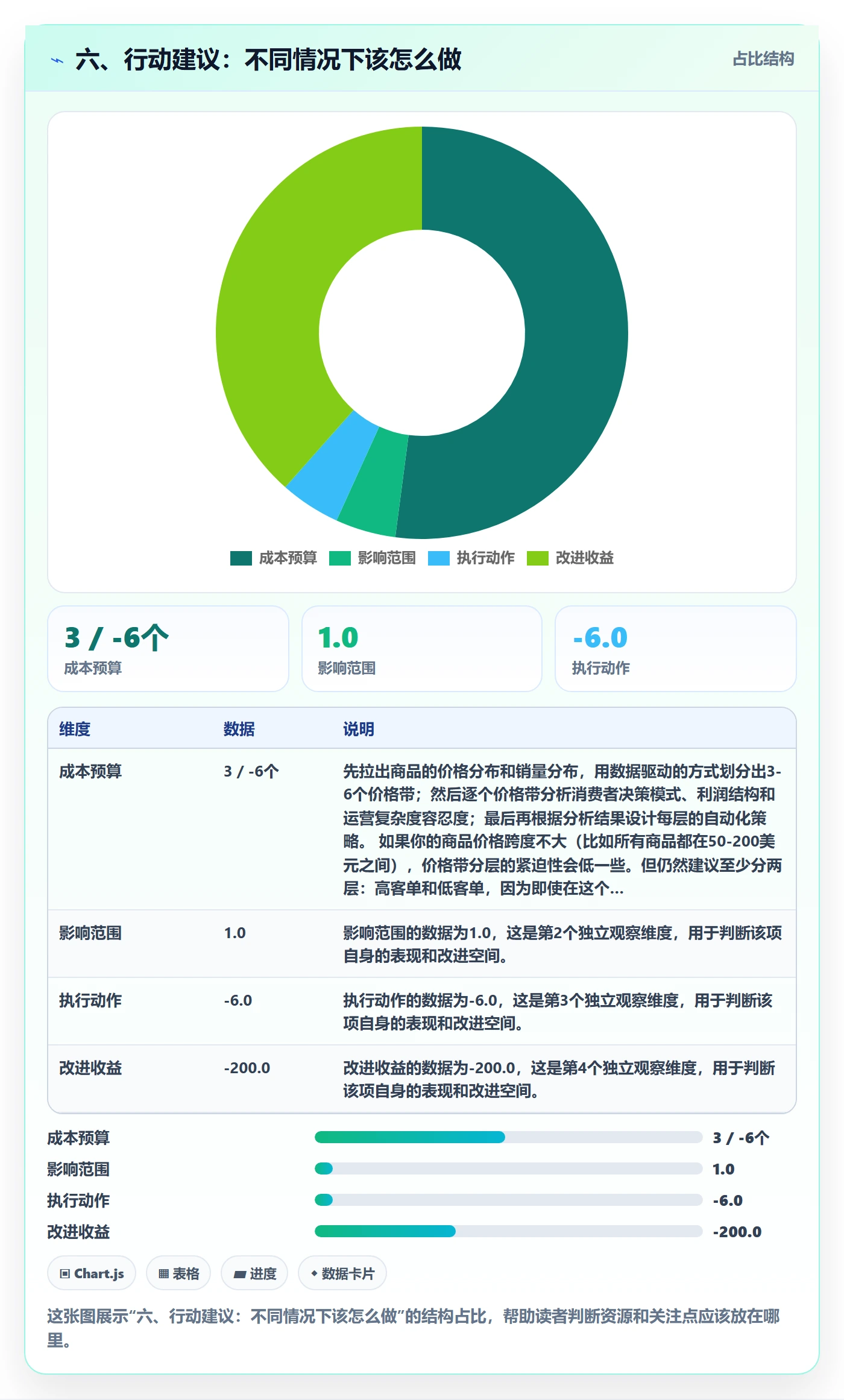This screenshot has width=844, height=1400.
Task: Click the 成本预算 table row name
Action: click(90, 771)
